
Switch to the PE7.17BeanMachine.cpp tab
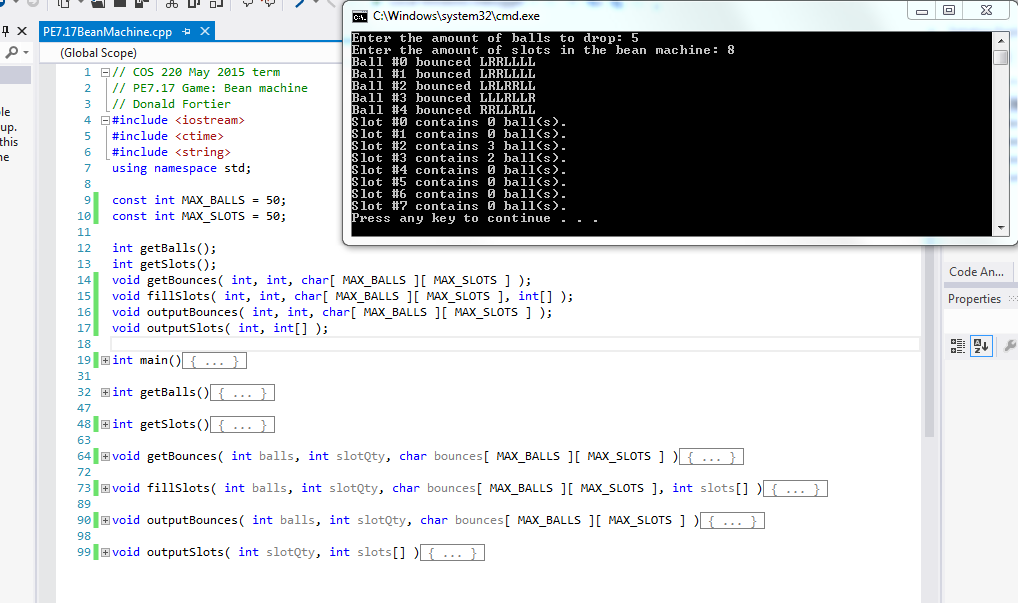[108, 31]
